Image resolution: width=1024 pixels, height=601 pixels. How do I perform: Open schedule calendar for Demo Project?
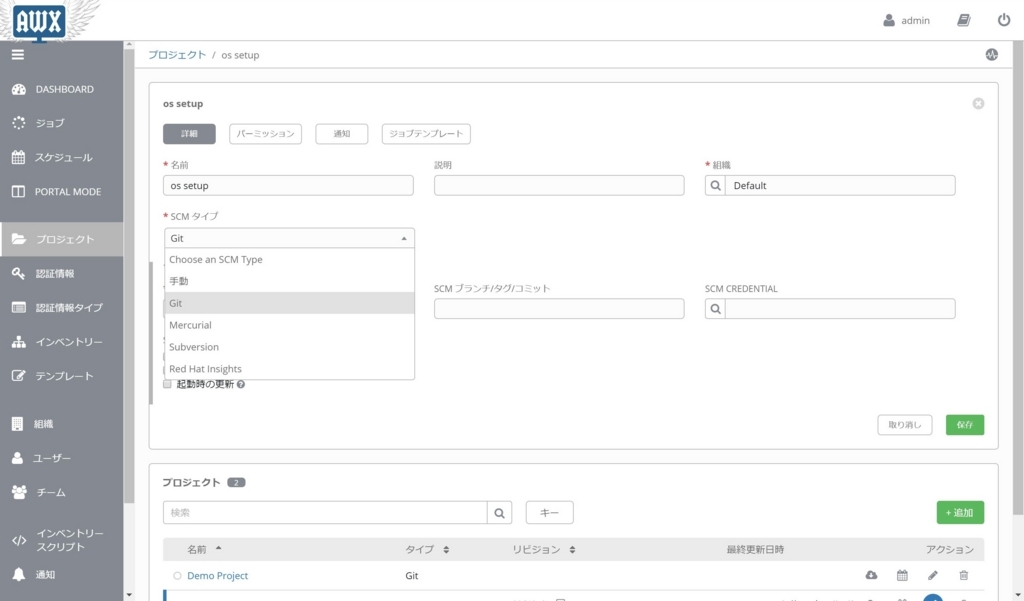pos(902,576)
